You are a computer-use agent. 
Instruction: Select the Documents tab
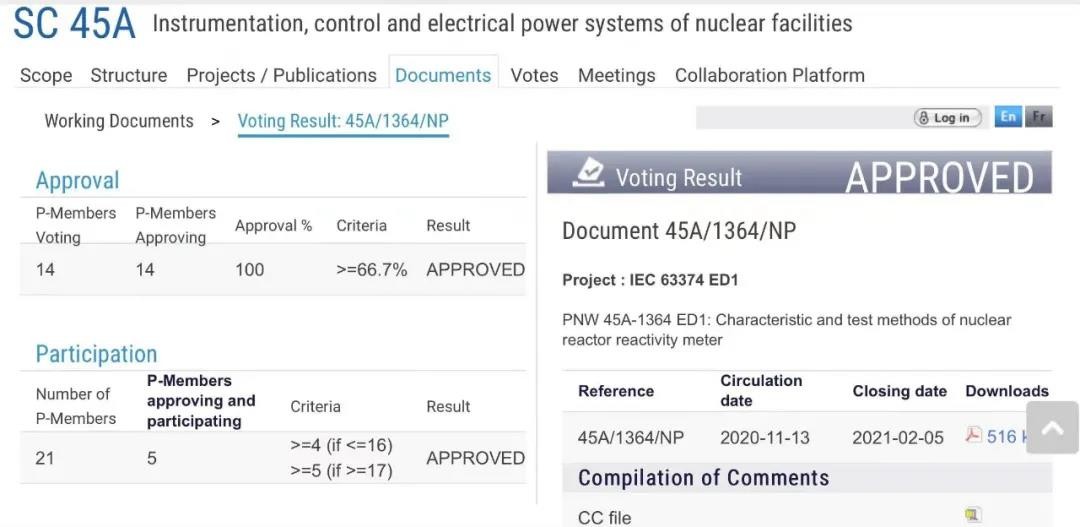pos(443,75)
